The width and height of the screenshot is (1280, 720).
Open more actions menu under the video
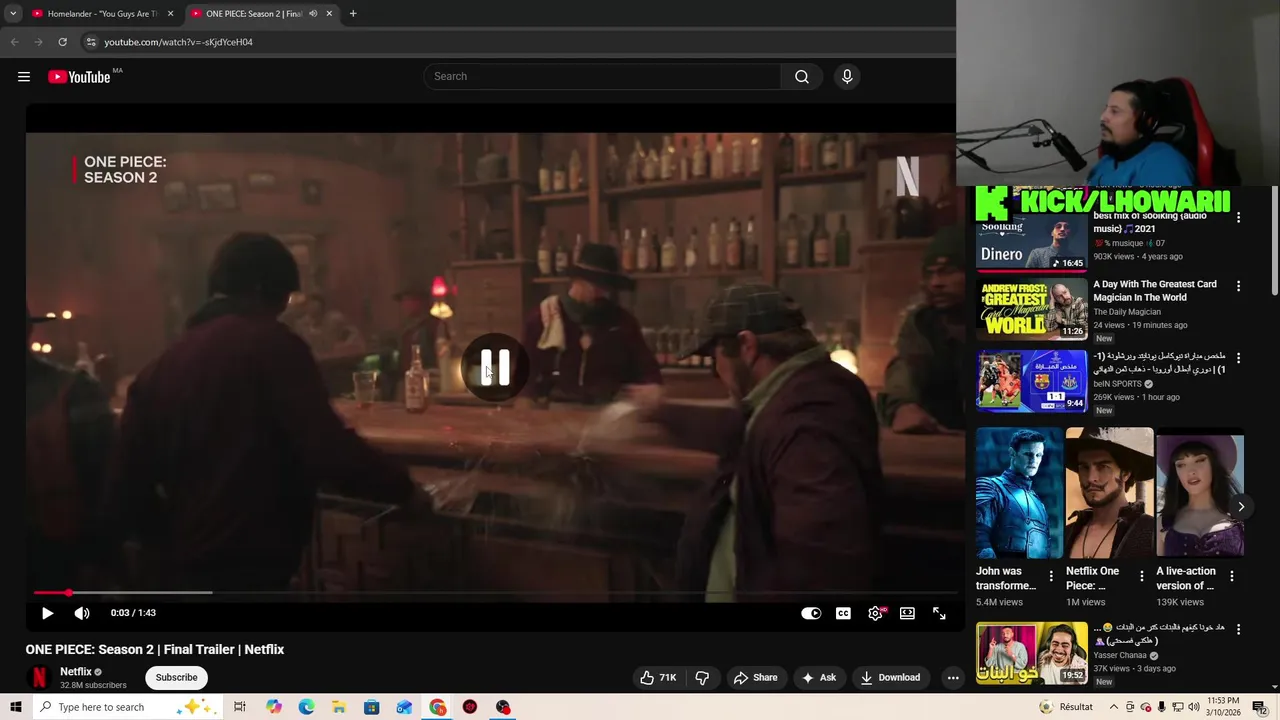point(953,677)
